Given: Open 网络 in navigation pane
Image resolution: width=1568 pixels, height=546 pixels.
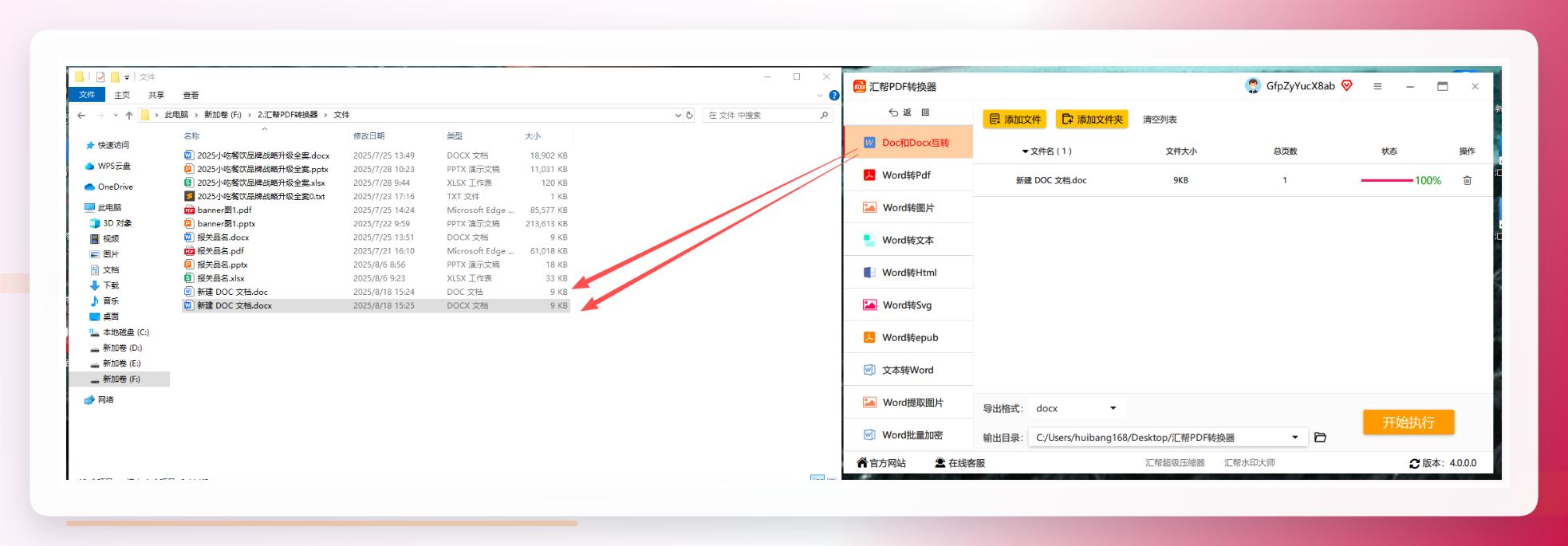Looking at the screenshot, I should tap(100, 400).
